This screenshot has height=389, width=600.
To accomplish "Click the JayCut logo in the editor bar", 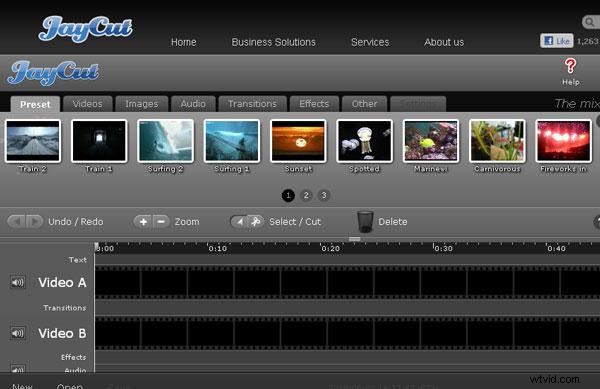I will click(x=53, y=72).
